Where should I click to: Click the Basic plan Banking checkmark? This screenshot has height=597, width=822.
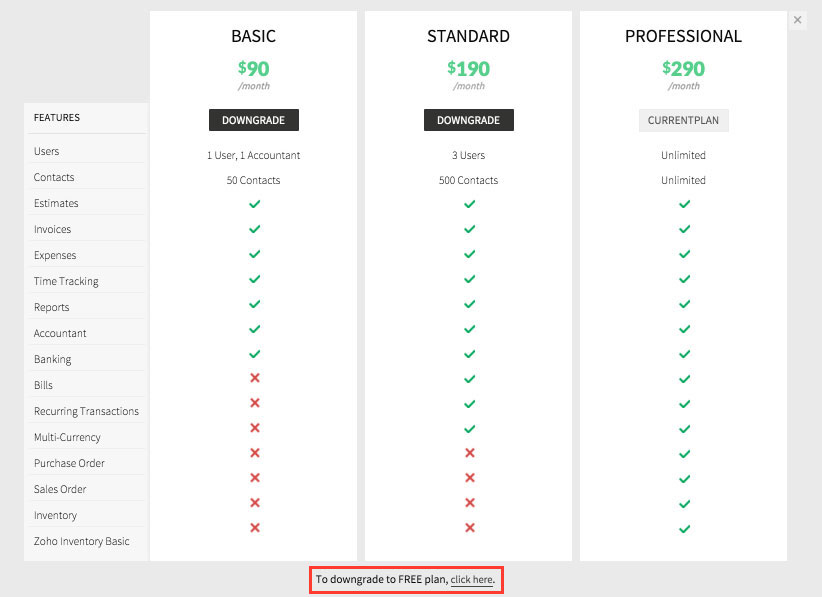[x=255, y=354]
